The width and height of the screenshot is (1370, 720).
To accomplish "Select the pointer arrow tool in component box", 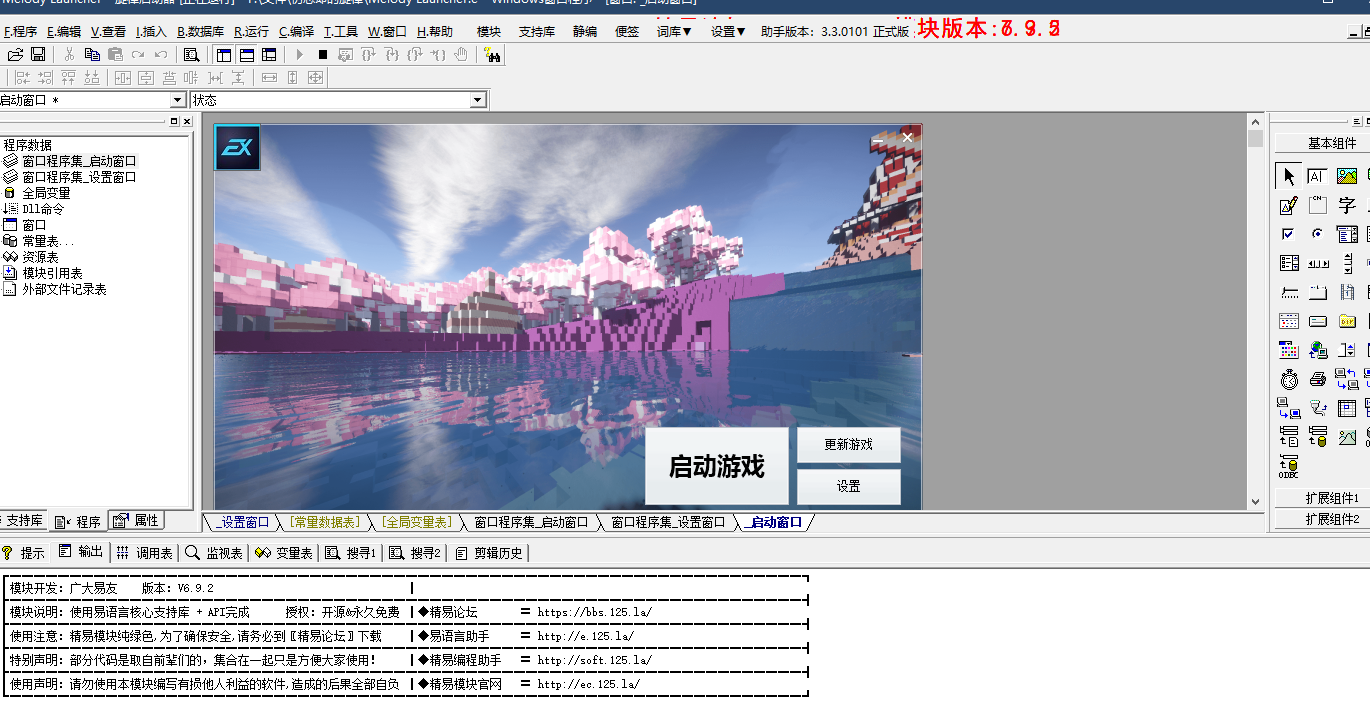I will [x=1288, y=176].
